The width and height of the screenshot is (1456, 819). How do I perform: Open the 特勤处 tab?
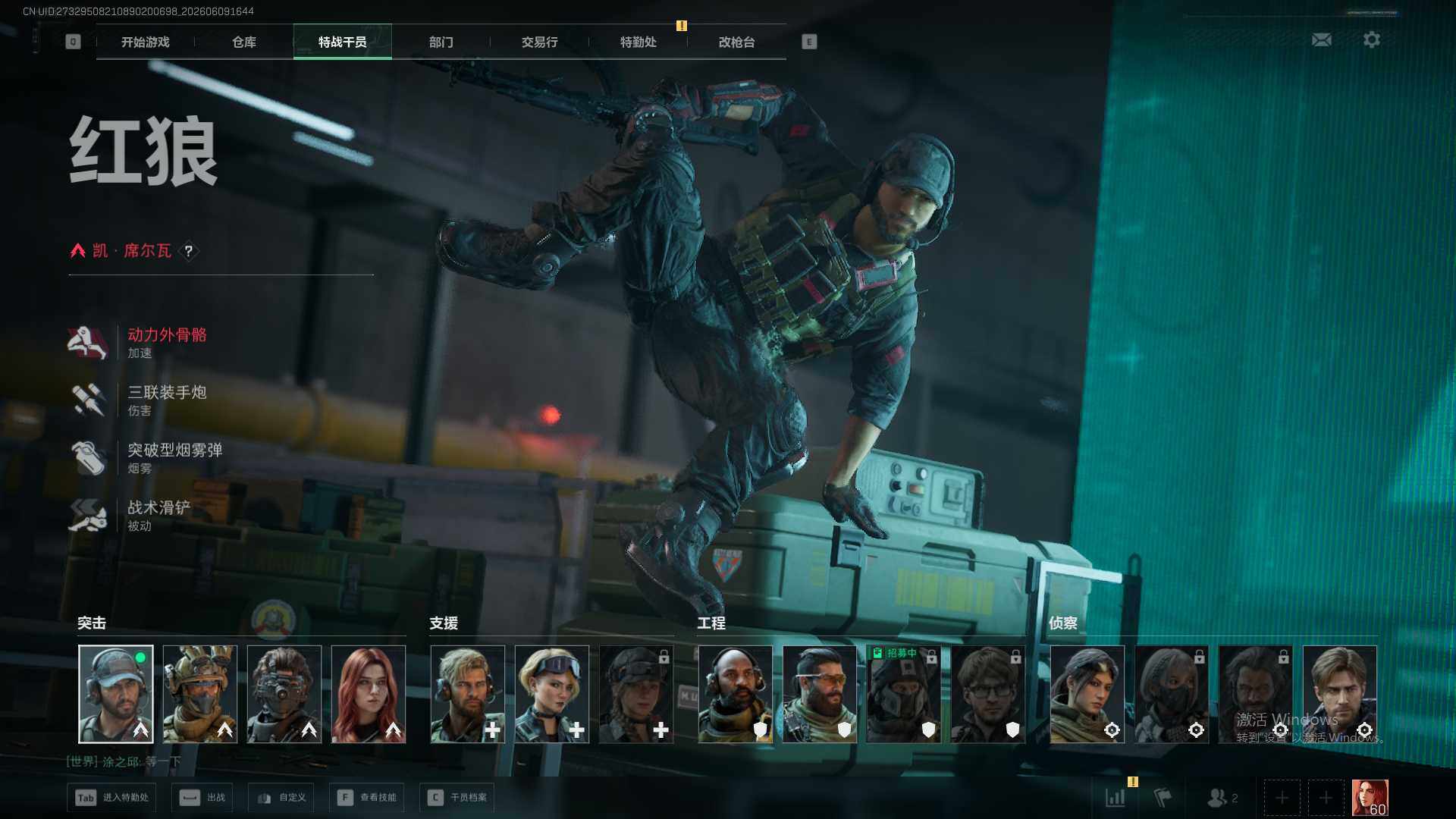click(x=639, y=42)
